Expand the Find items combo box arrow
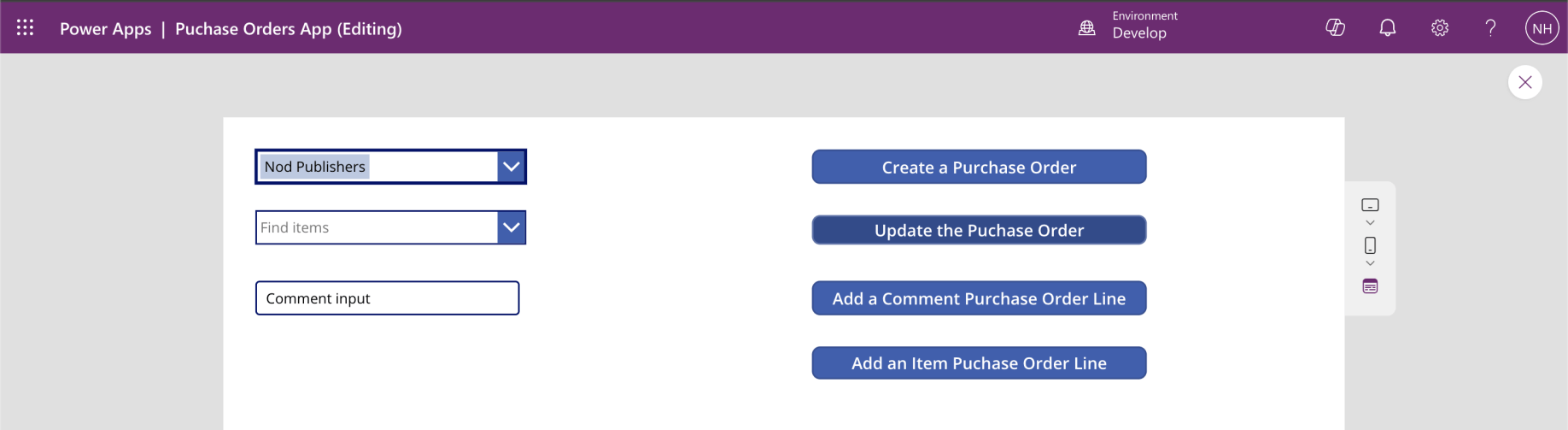Screen dimensions: 1568x430 [511, 227]
